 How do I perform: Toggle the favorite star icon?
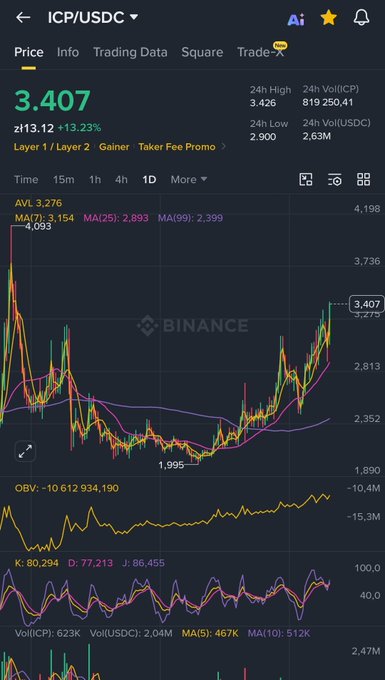(329, 18)
